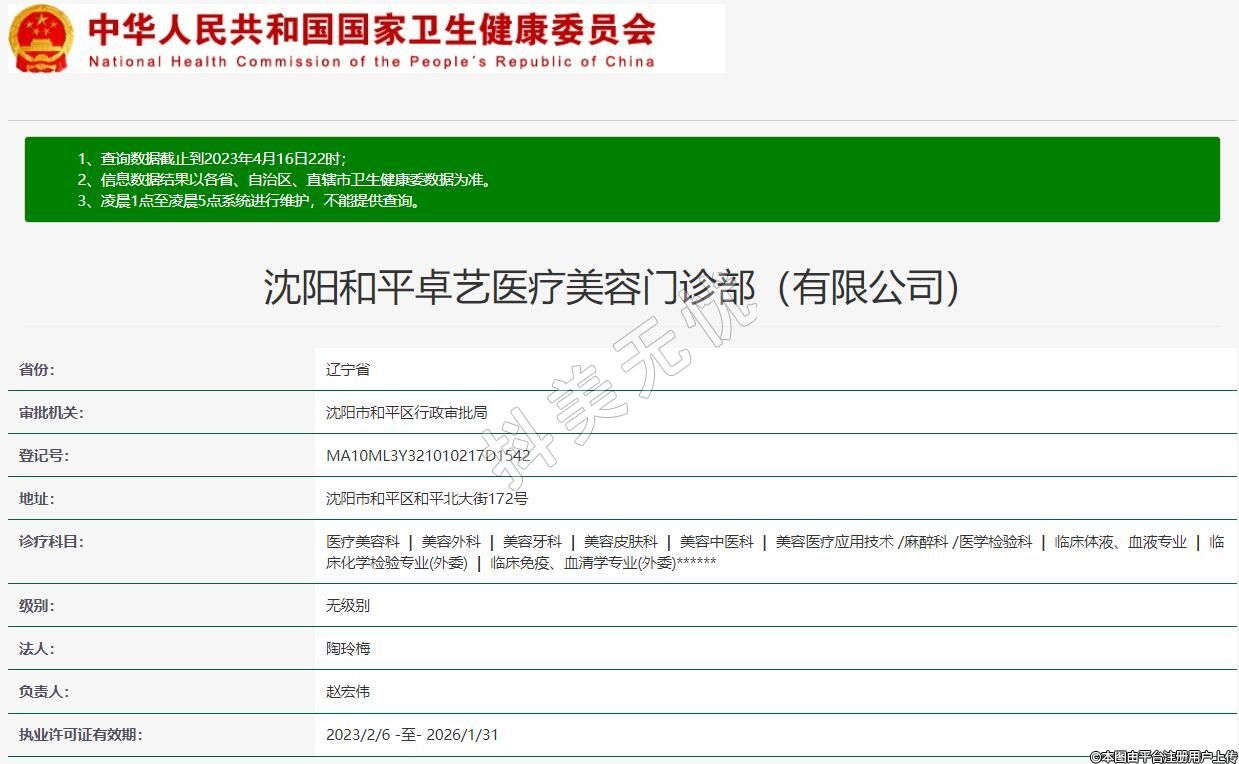Click the 诊疗科目 field label
This screenshot has width=1239, height=764.
pyautogui.click(x=51, y=541)
